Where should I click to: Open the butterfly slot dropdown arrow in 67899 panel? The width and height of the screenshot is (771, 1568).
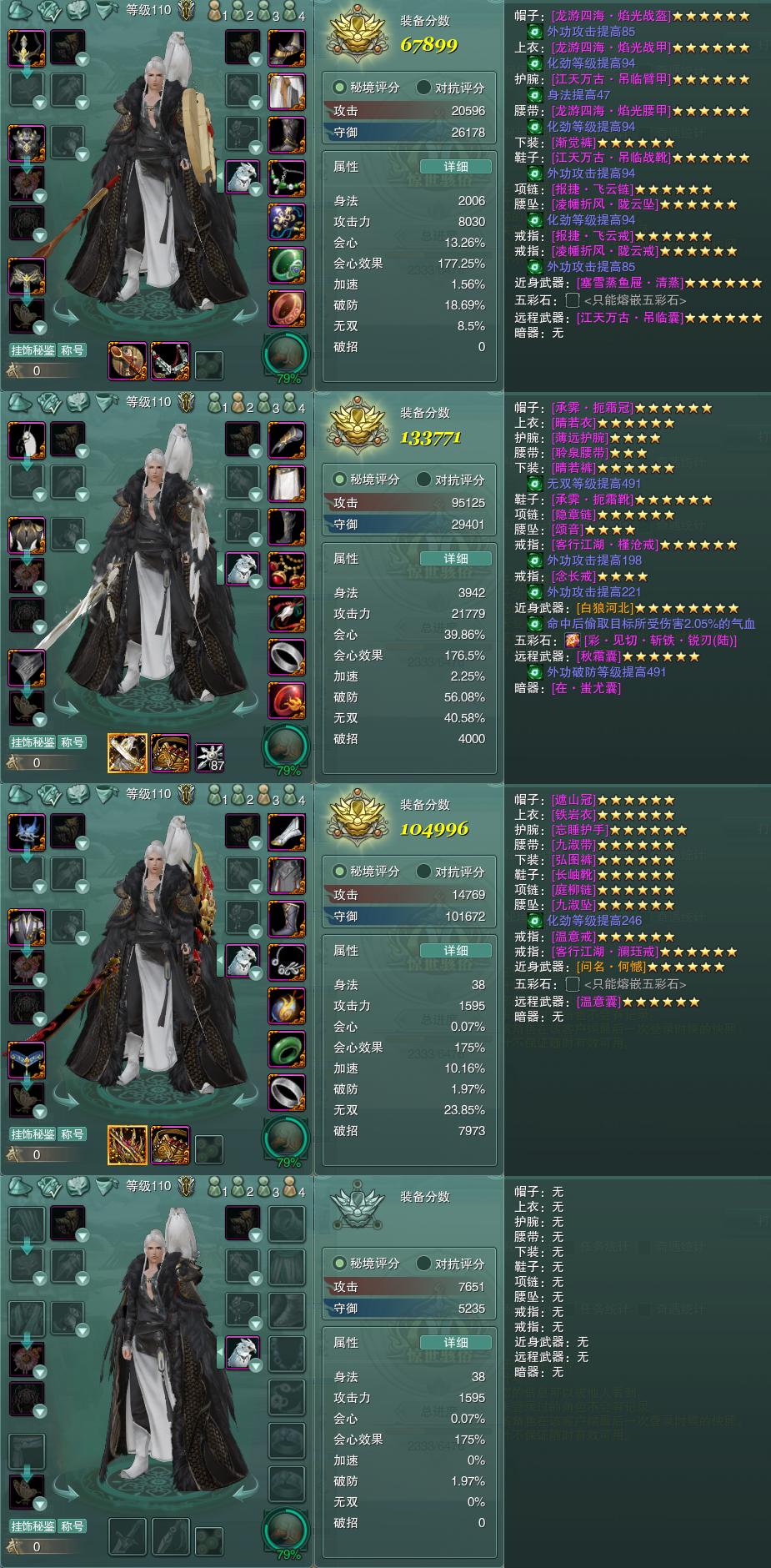coord(40,328)
